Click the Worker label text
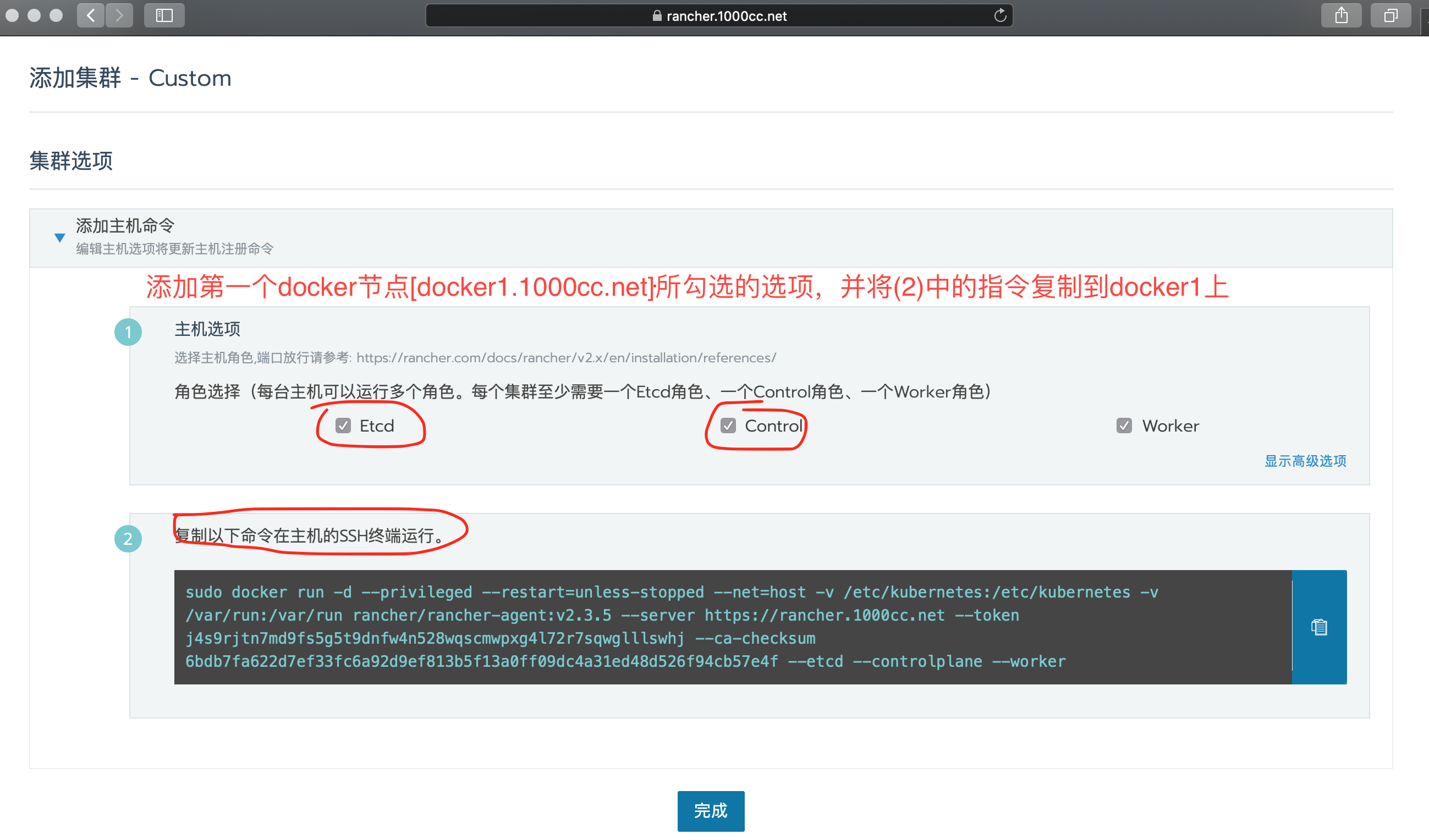This screenshot has width=1429, height=840. pyautogui.click(x=1170, y=425)
